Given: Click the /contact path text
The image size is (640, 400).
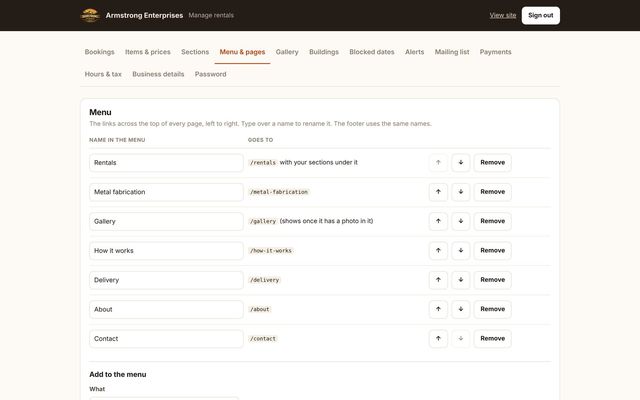Looking at the screenshot, I should [263, 339].
